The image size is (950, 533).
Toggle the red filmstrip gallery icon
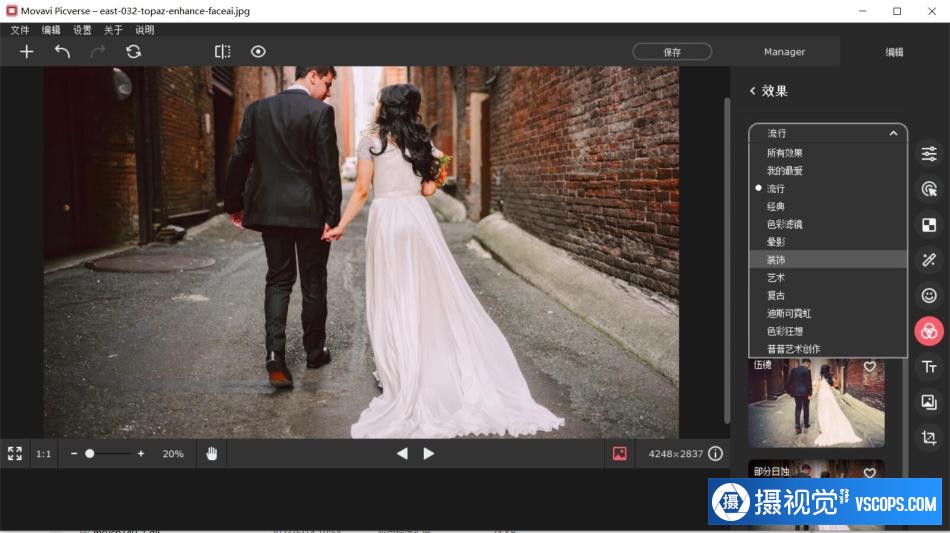(x=620, y=454)
